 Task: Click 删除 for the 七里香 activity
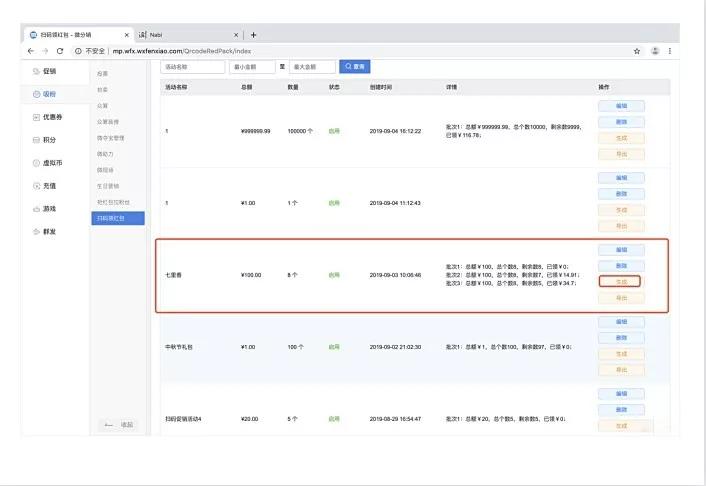click(x=621, y=266)
